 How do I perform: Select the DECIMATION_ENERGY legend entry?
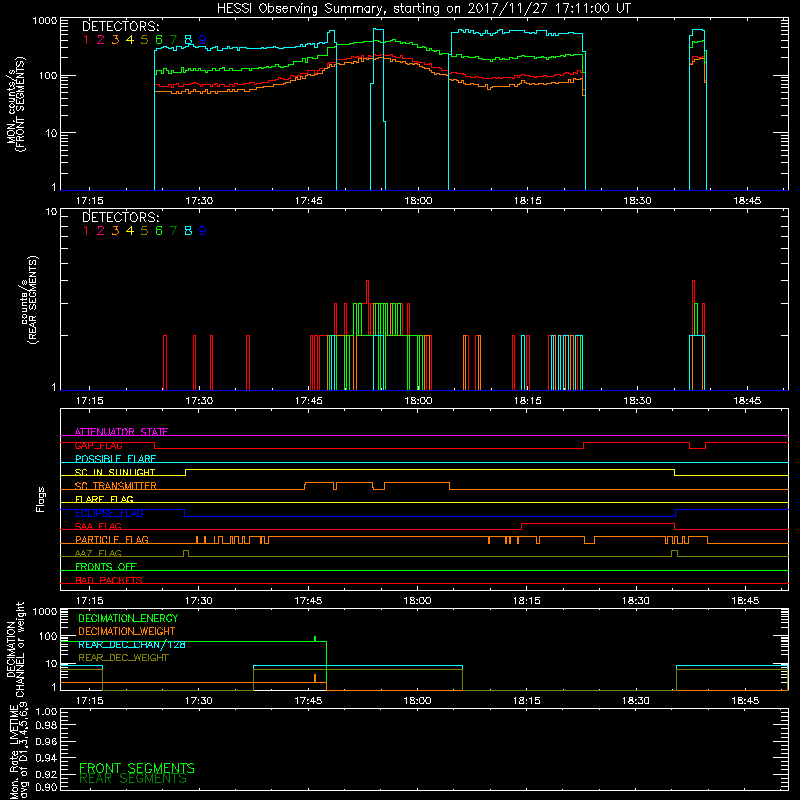pos(128,618)
